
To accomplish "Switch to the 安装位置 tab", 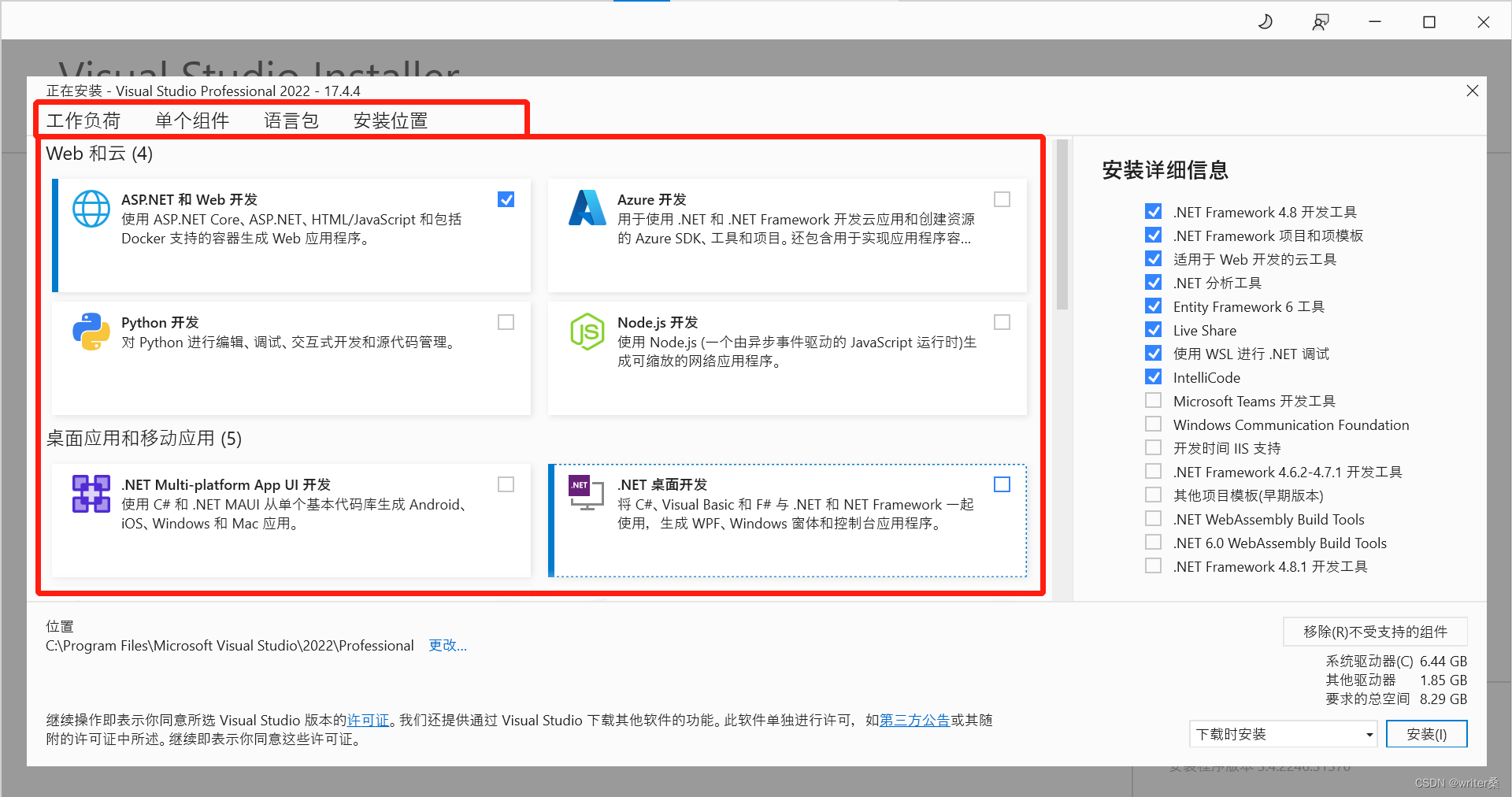I will point(391,120).
